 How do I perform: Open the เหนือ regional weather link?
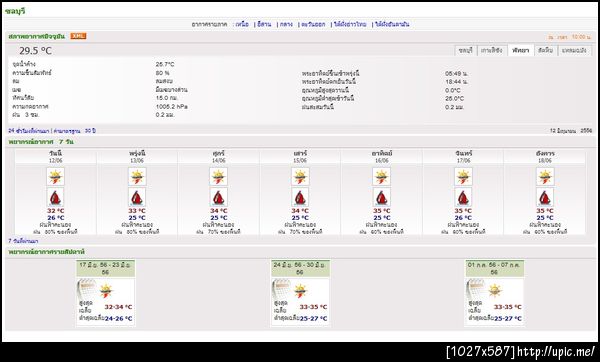(x=242, y=24)
